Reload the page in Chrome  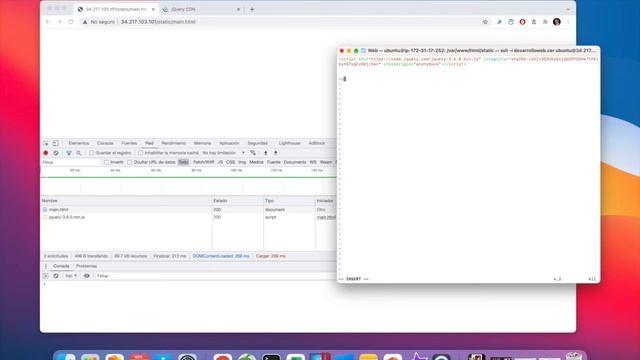click(x=71, y=22)
